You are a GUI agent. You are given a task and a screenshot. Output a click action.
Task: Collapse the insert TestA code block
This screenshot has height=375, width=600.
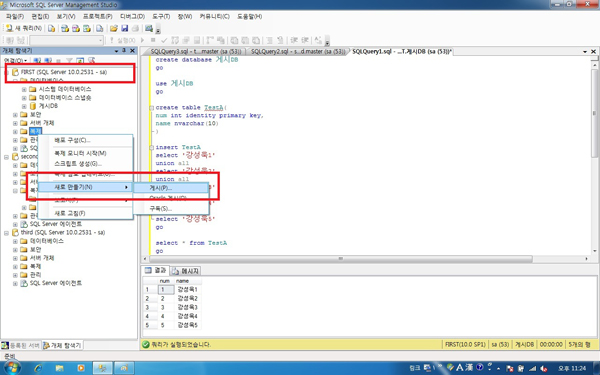pos(152,148)
